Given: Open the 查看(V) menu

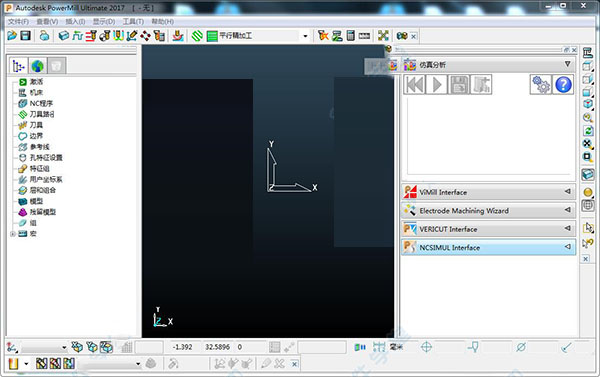Looking at the screenshot, I should 47,21.
